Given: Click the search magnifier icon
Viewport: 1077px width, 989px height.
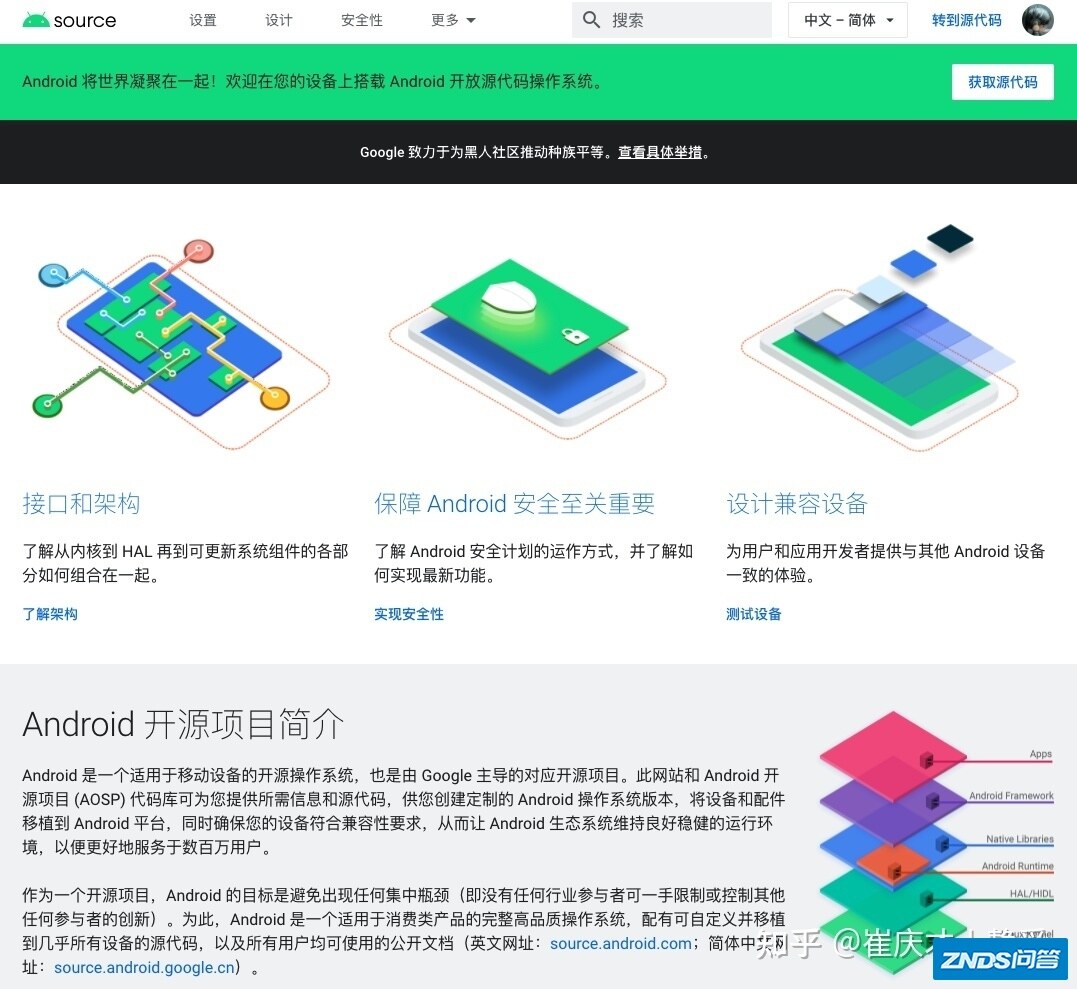Looking at the screenshot, I should point(591,19).
